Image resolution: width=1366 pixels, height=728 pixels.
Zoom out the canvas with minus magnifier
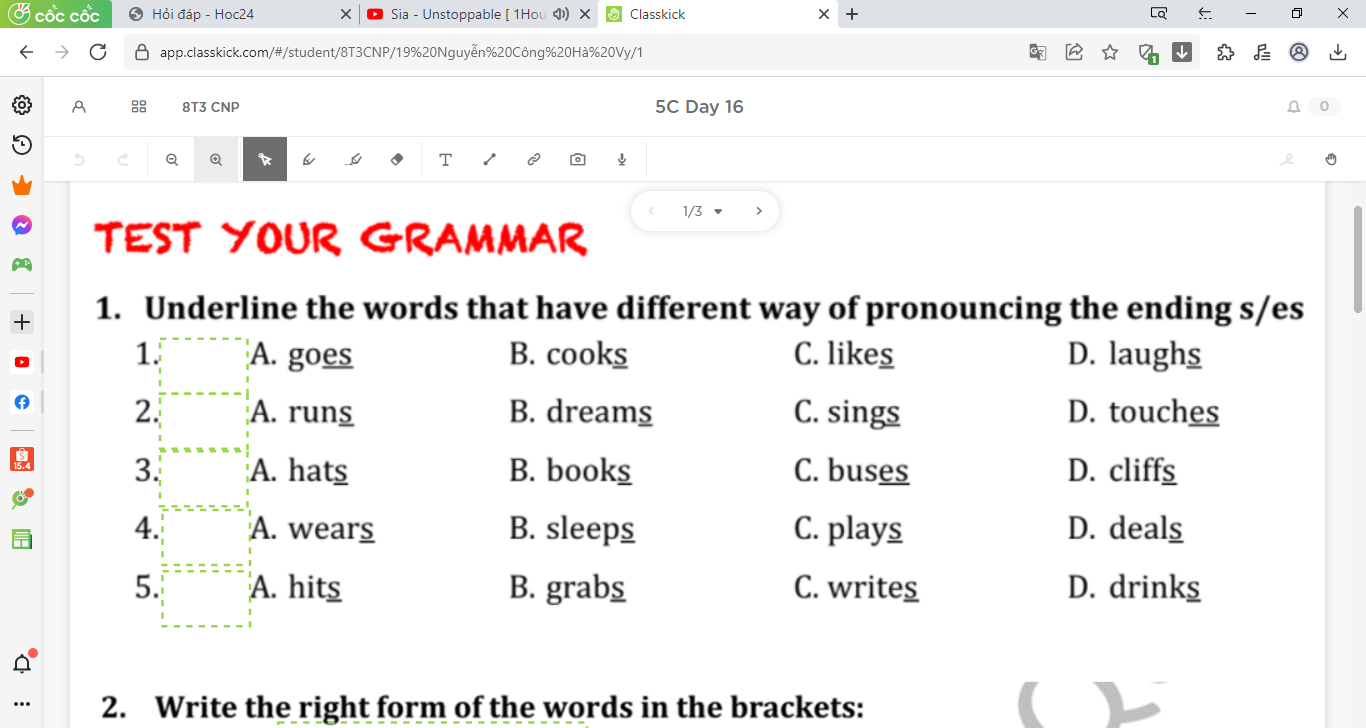172,159
